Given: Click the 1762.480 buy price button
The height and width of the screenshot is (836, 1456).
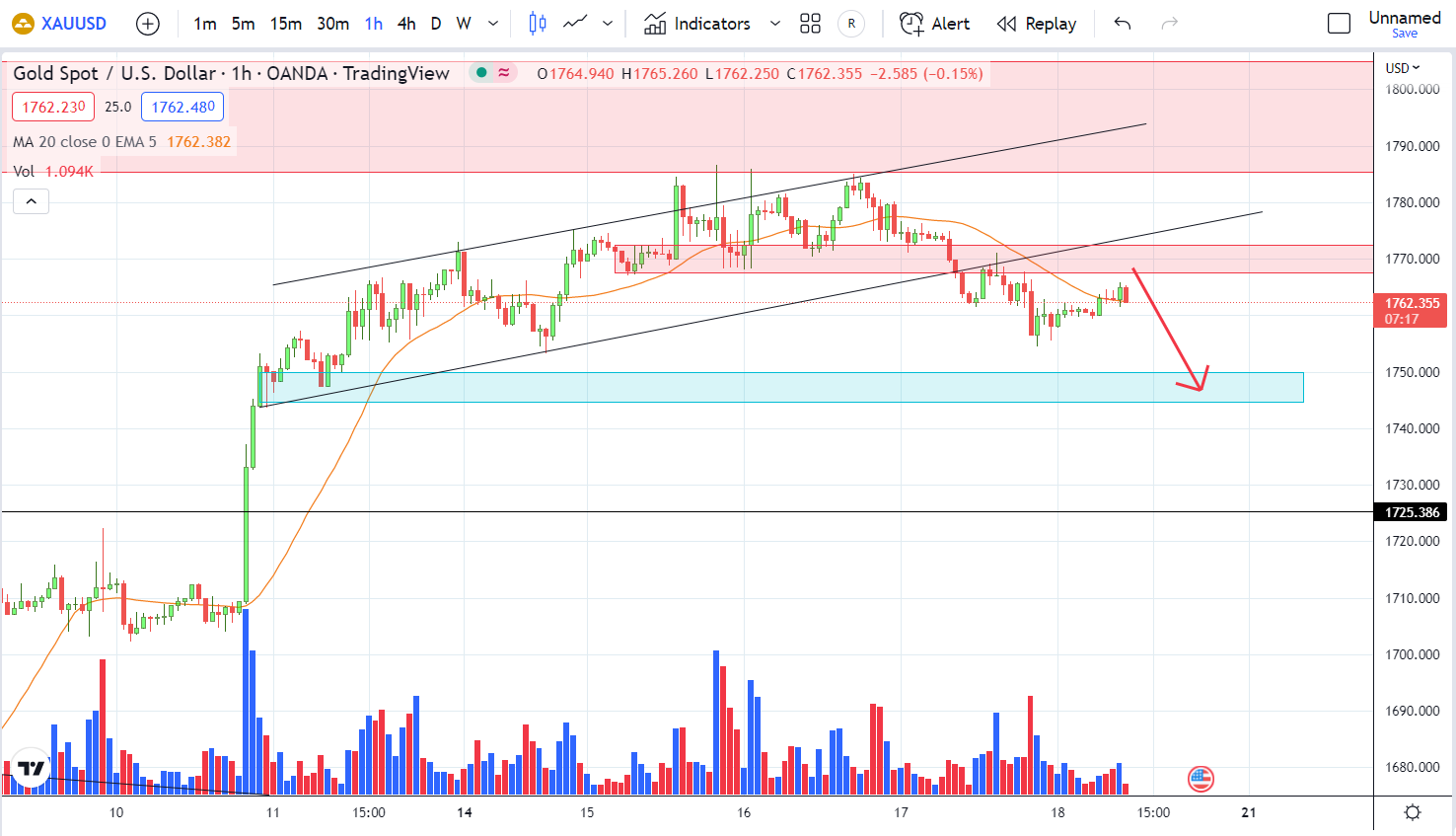Looking at the screenshot, I should click(x=182, y=107).
